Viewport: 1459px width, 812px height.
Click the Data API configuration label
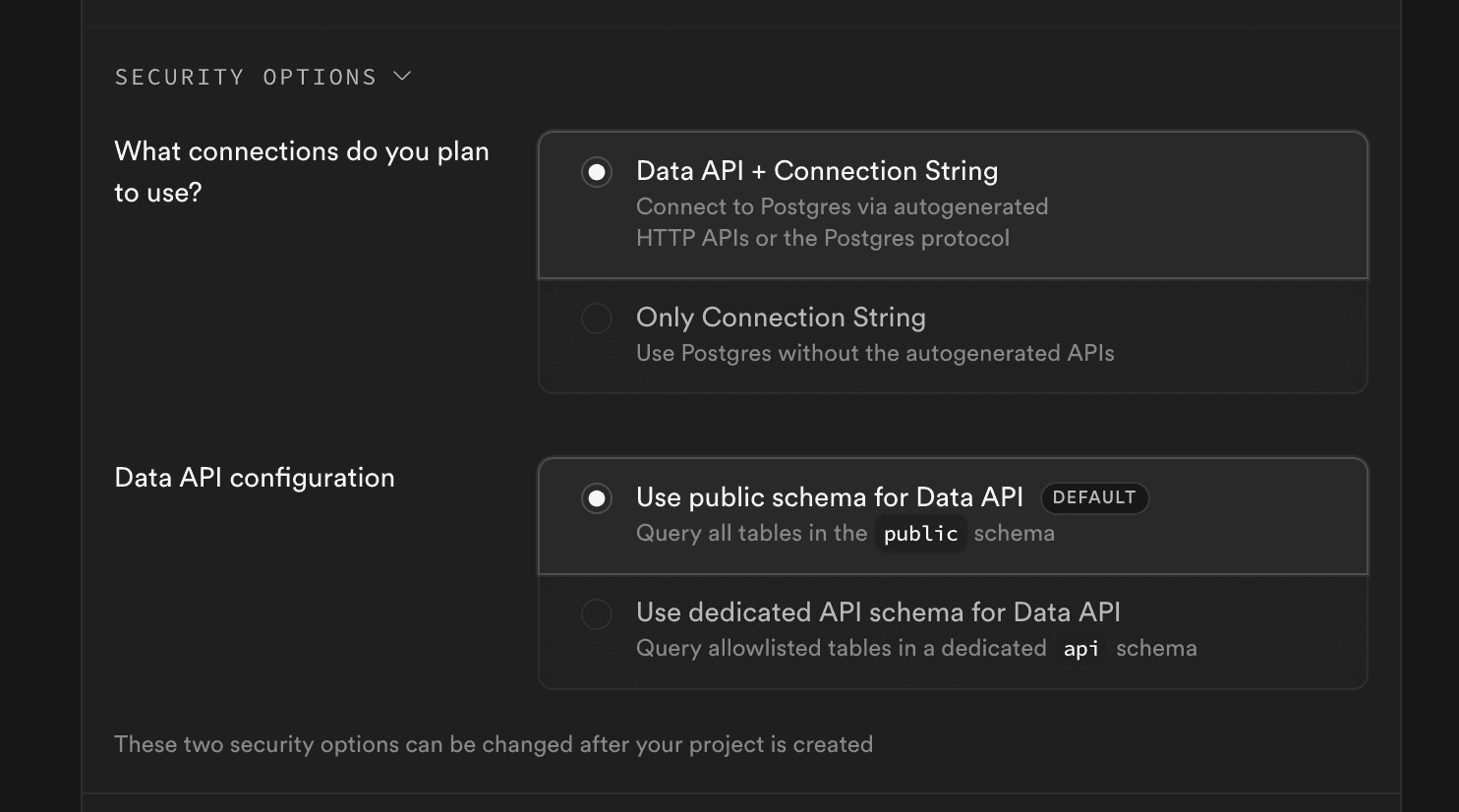click(x=255, y=478)
